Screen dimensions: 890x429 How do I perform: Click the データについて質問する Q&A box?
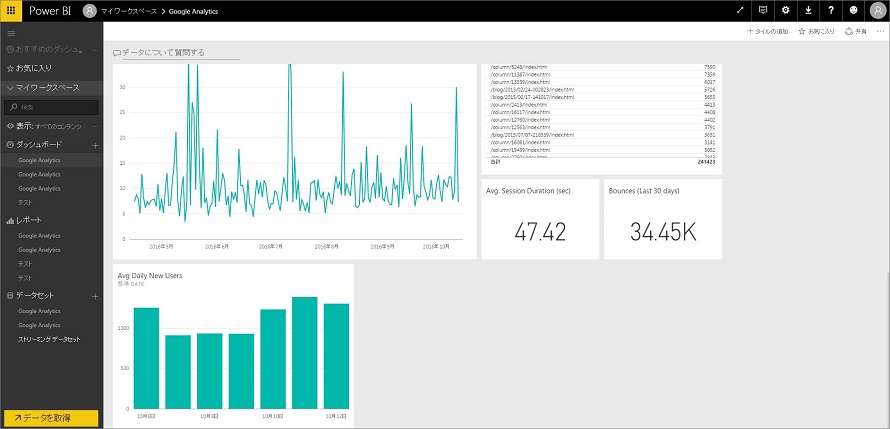[177, 52]
